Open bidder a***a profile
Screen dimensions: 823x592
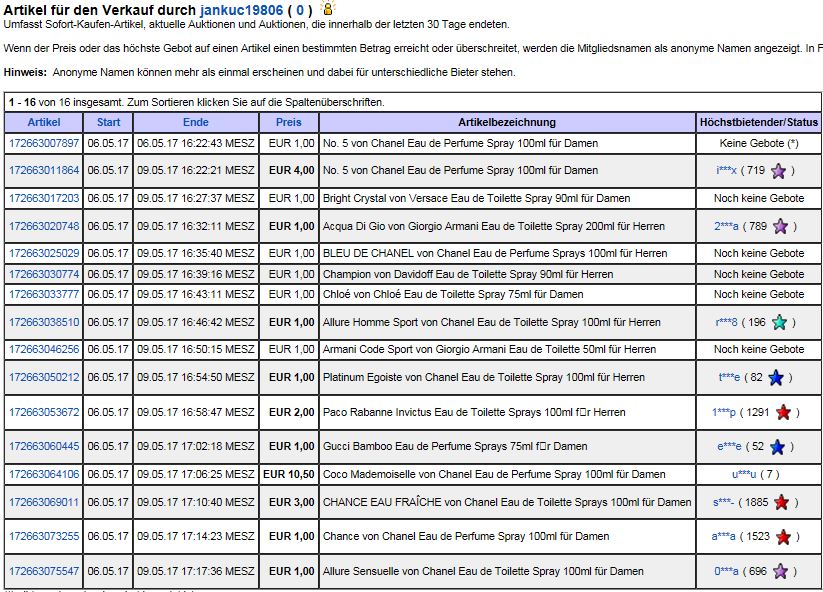pos(724,536)
